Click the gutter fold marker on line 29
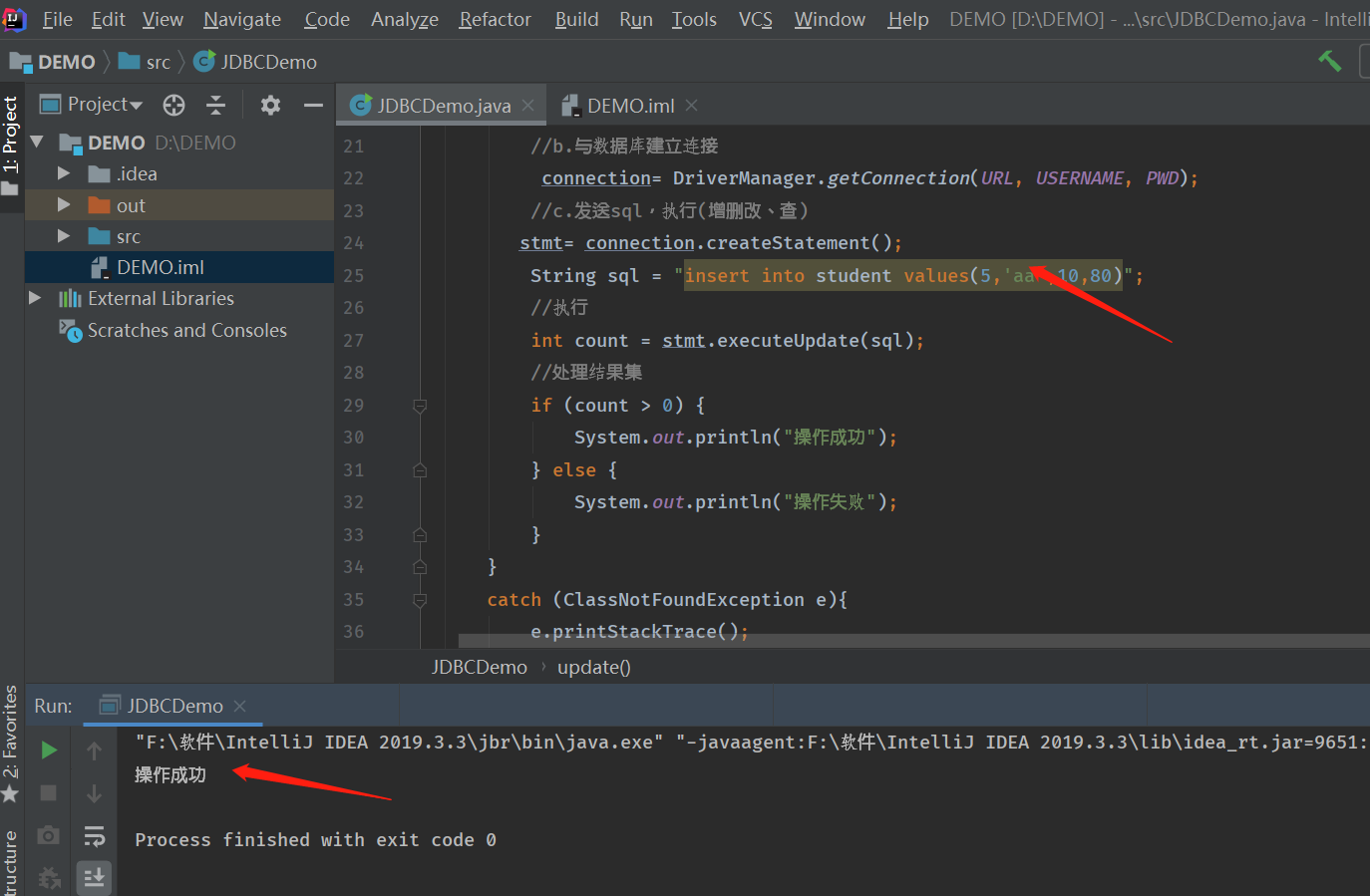This screenshot has height=896, width=1370. click(420, 406)
